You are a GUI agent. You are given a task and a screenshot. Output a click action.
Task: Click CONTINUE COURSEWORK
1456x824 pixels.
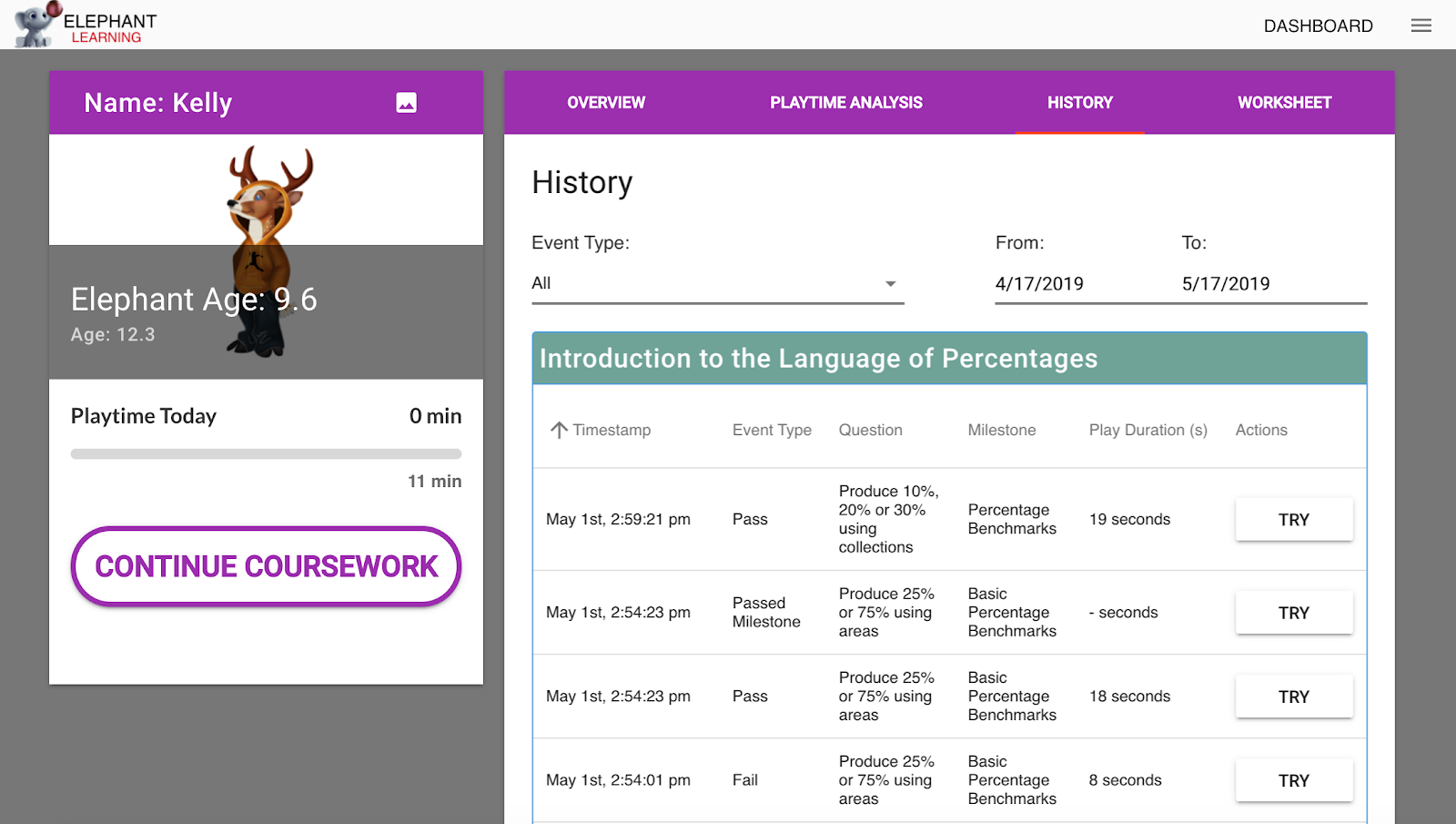click(265, 566)
